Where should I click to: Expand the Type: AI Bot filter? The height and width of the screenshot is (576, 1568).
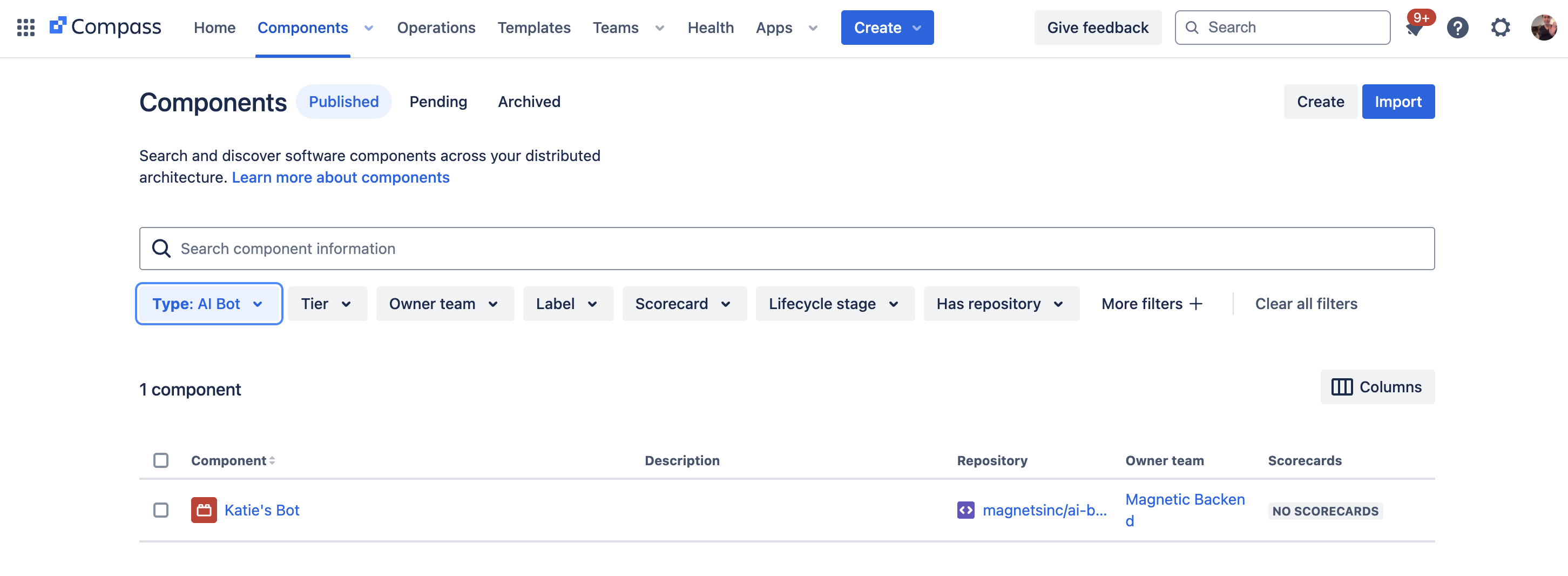pos(209,303)
